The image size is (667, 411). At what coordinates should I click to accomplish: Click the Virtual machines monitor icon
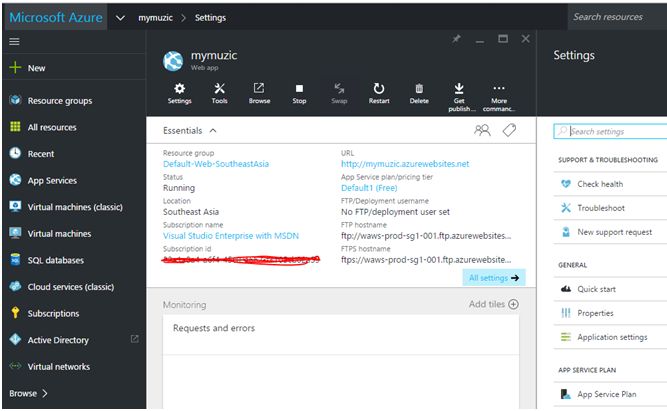(15, 233)
